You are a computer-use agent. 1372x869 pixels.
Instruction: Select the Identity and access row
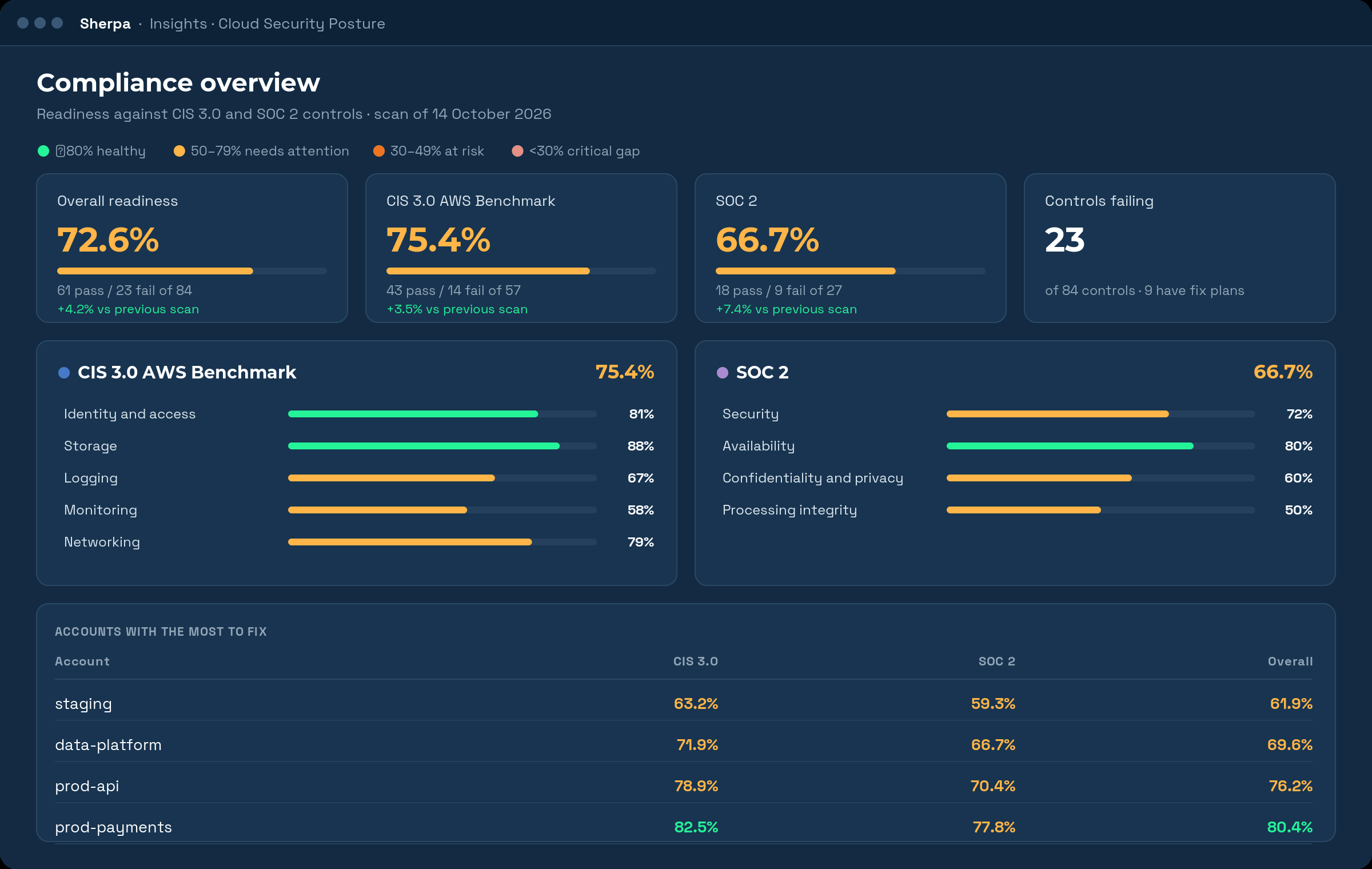point(359,414)
